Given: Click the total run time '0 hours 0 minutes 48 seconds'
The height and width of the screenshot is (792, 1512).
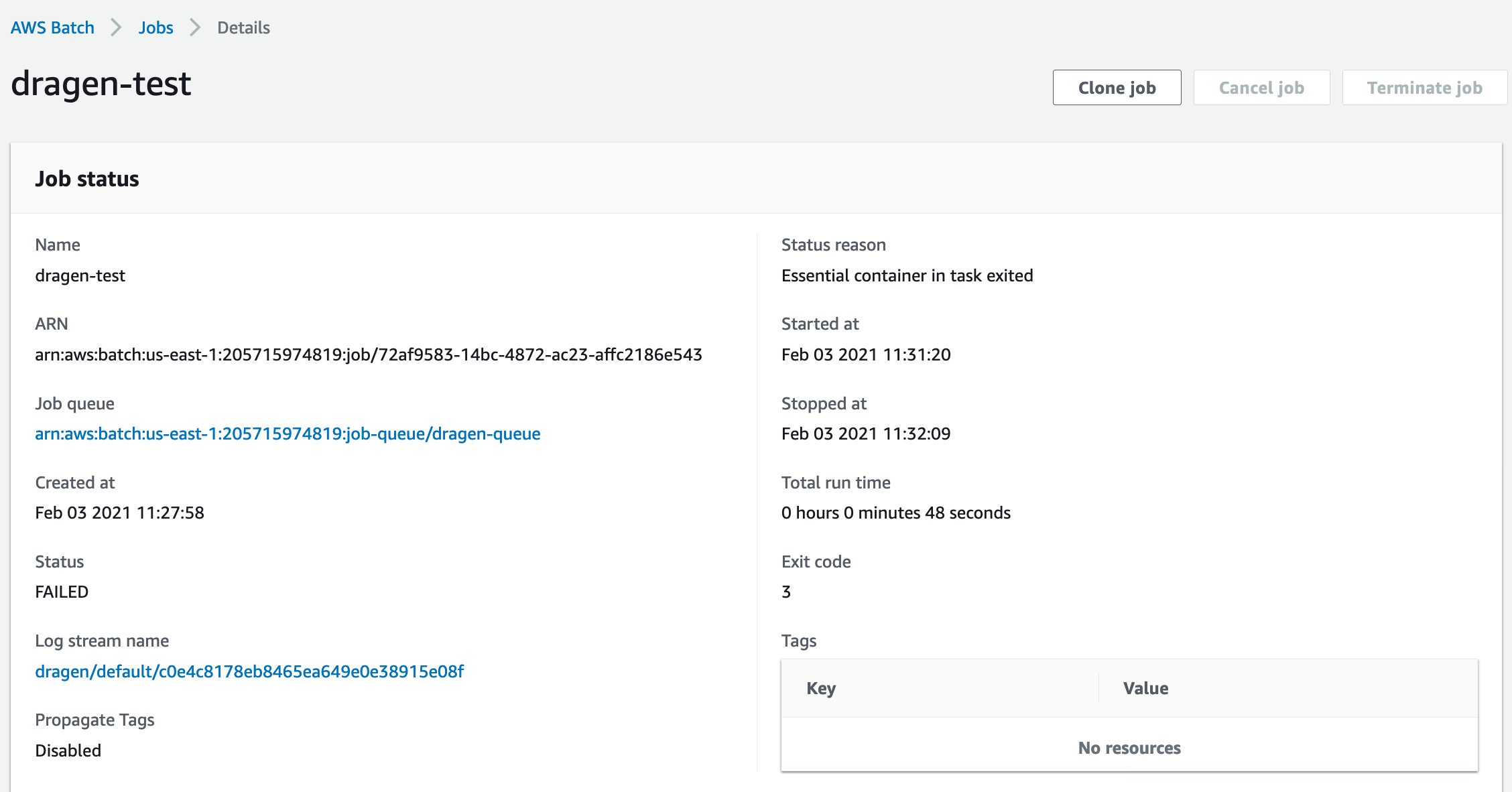Looking at the screenshot, I should [x=896, y=513].
